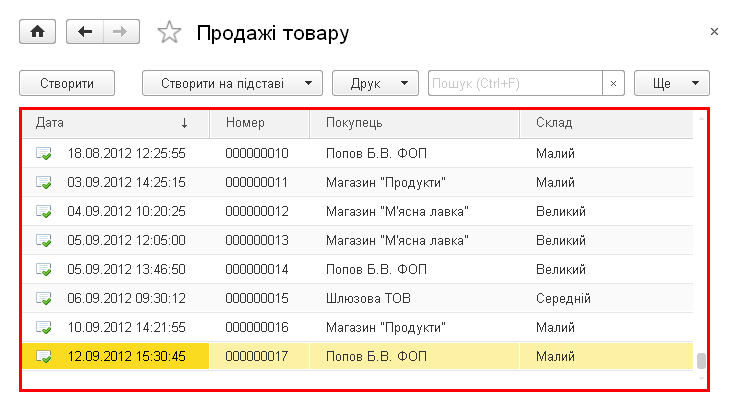Navigate forward with the right arrow
The height and width of the screenshot is (404, 736).
click(121, 32)
